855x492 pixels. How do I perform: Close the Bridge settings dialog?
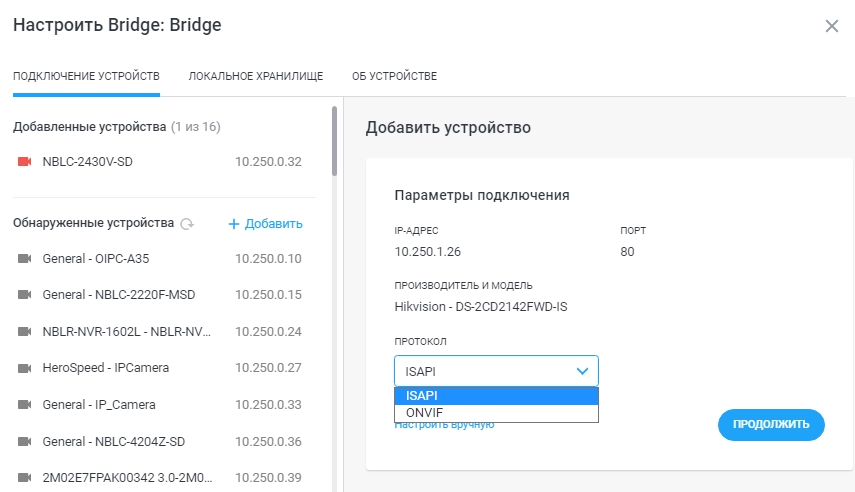(x=832, y=26)
